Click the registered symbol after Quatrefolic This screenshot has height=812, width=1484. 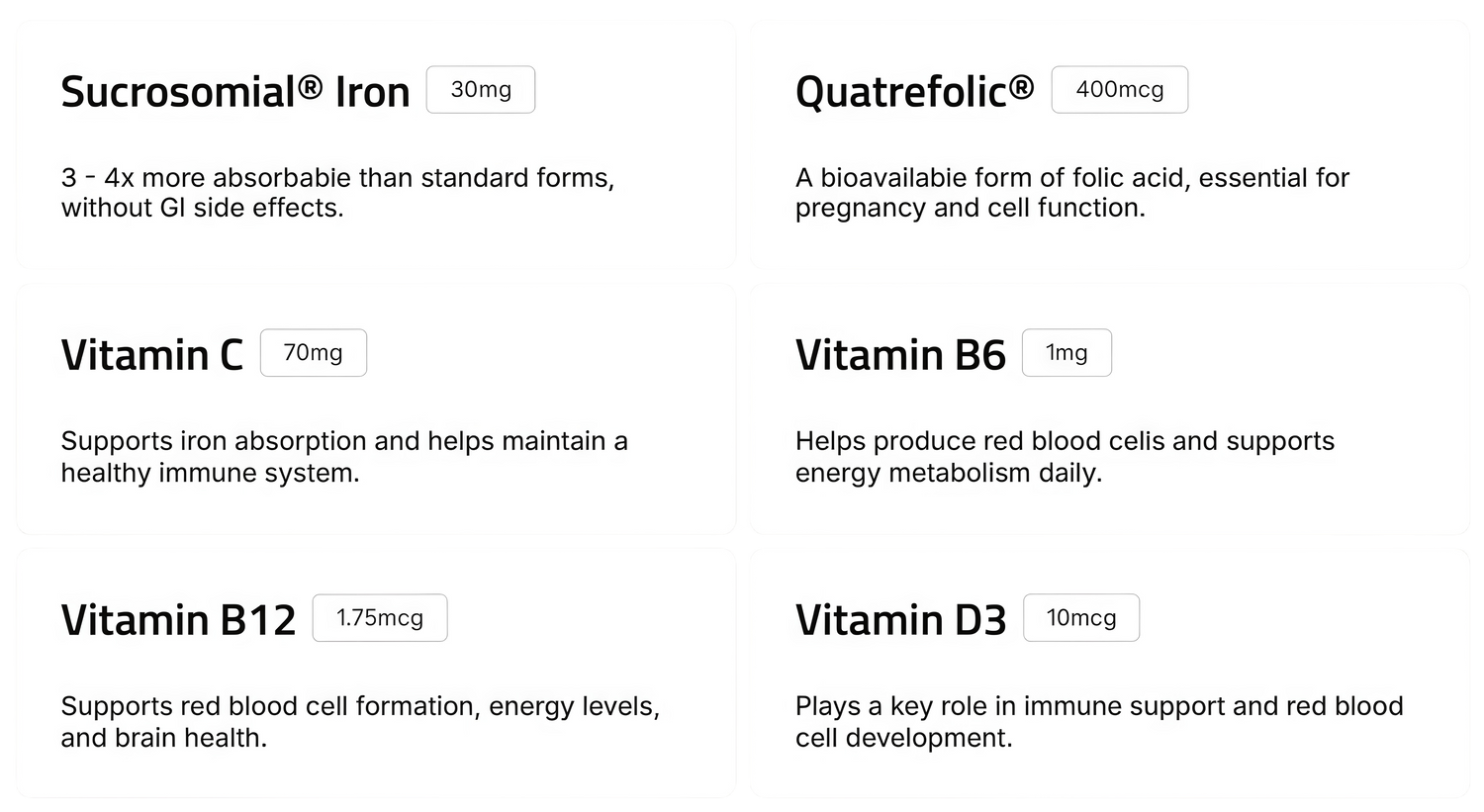click(1021, 84)
